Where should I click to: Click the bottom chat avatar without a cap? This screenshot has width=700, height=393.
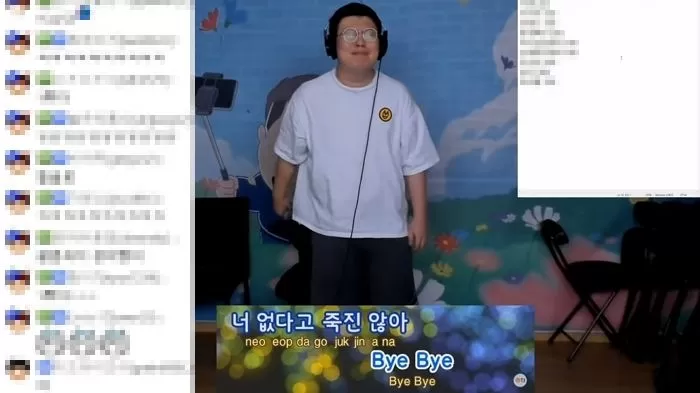point(17,370)
